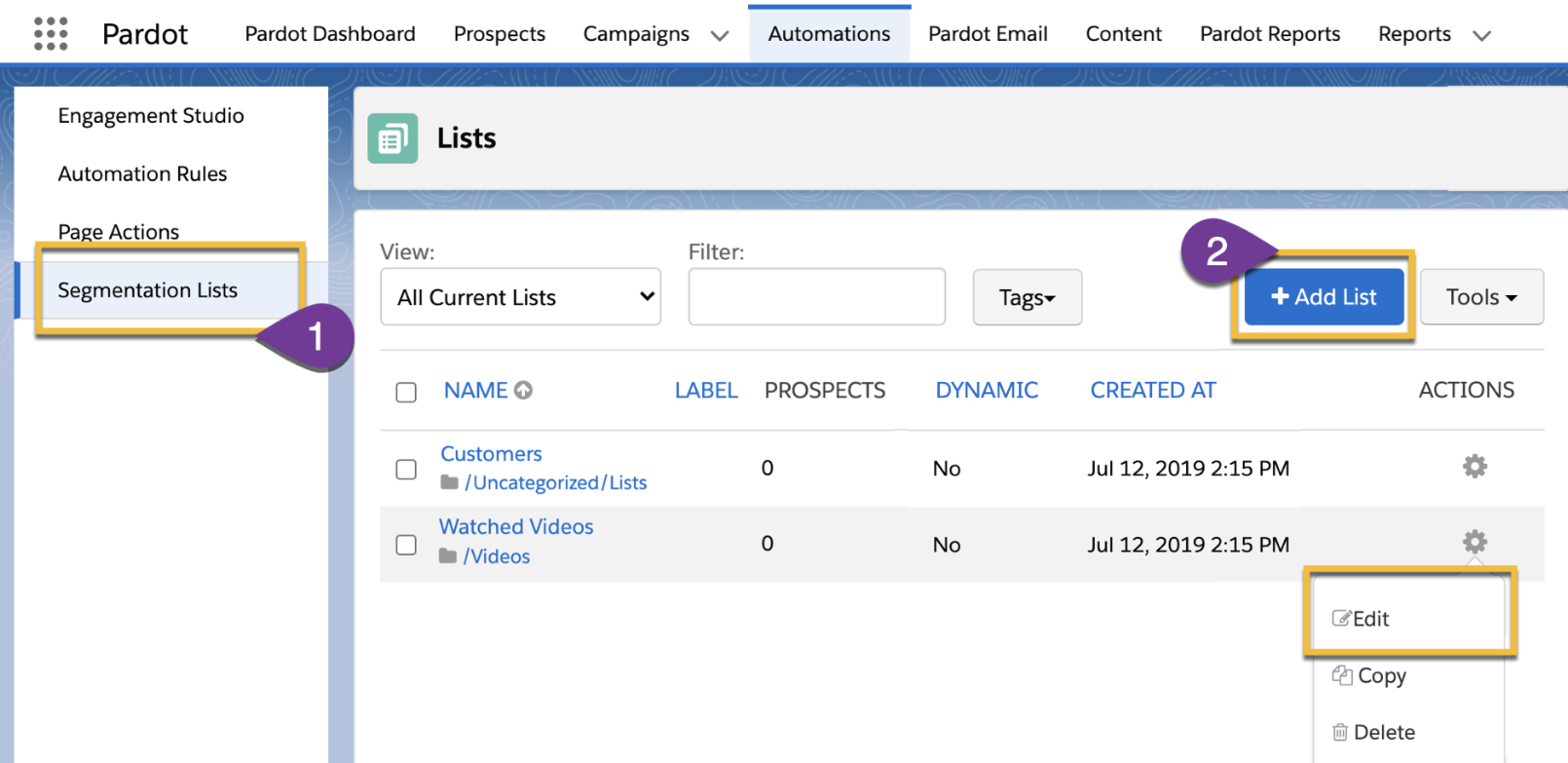The height and width of the screenshot is (763, 1568).
Task: Click Watched Videos created date Jul 12, 2019
Action: (1188, 545)
